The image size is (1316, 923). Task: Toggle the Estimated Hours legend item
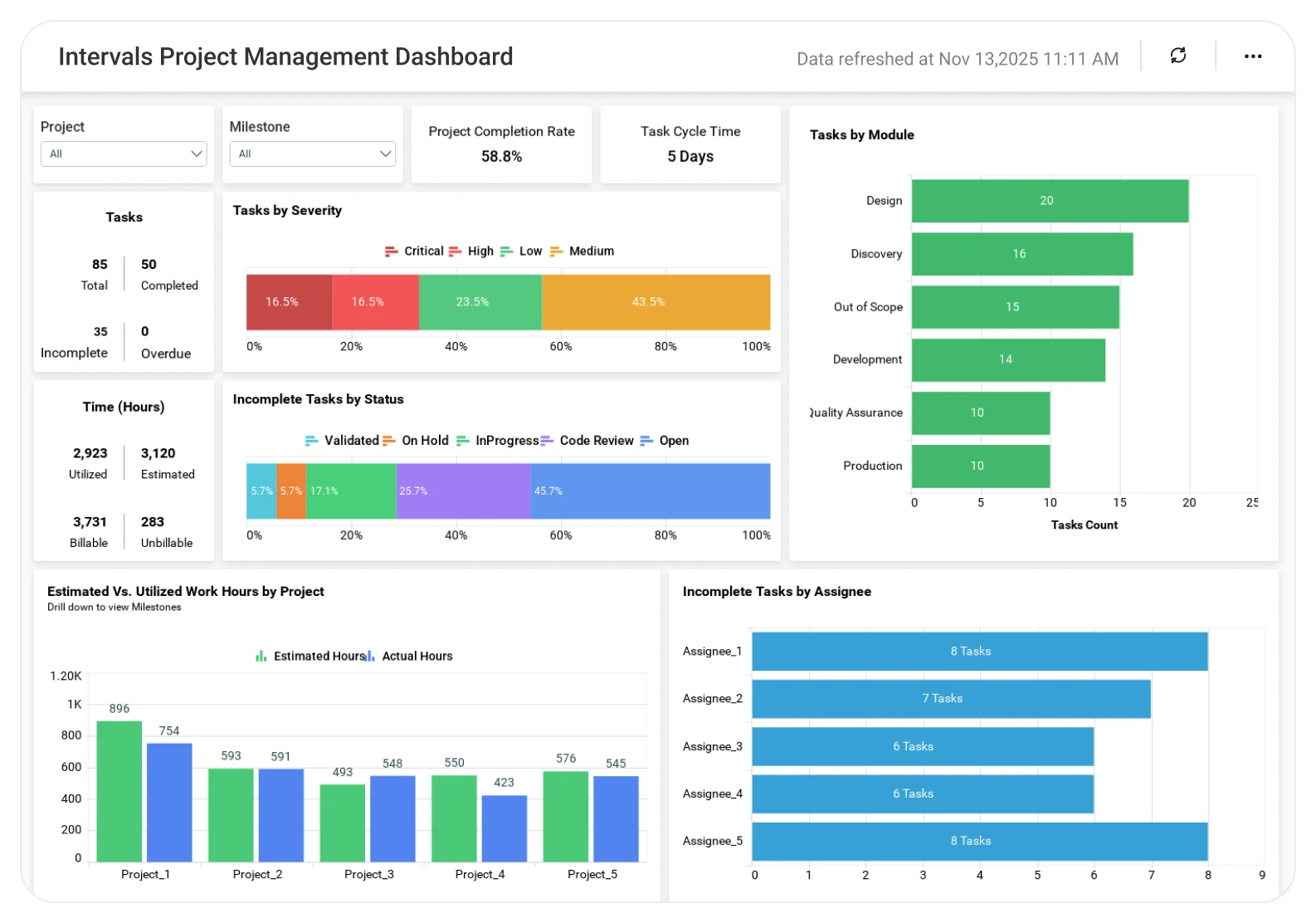pos(310,656)
